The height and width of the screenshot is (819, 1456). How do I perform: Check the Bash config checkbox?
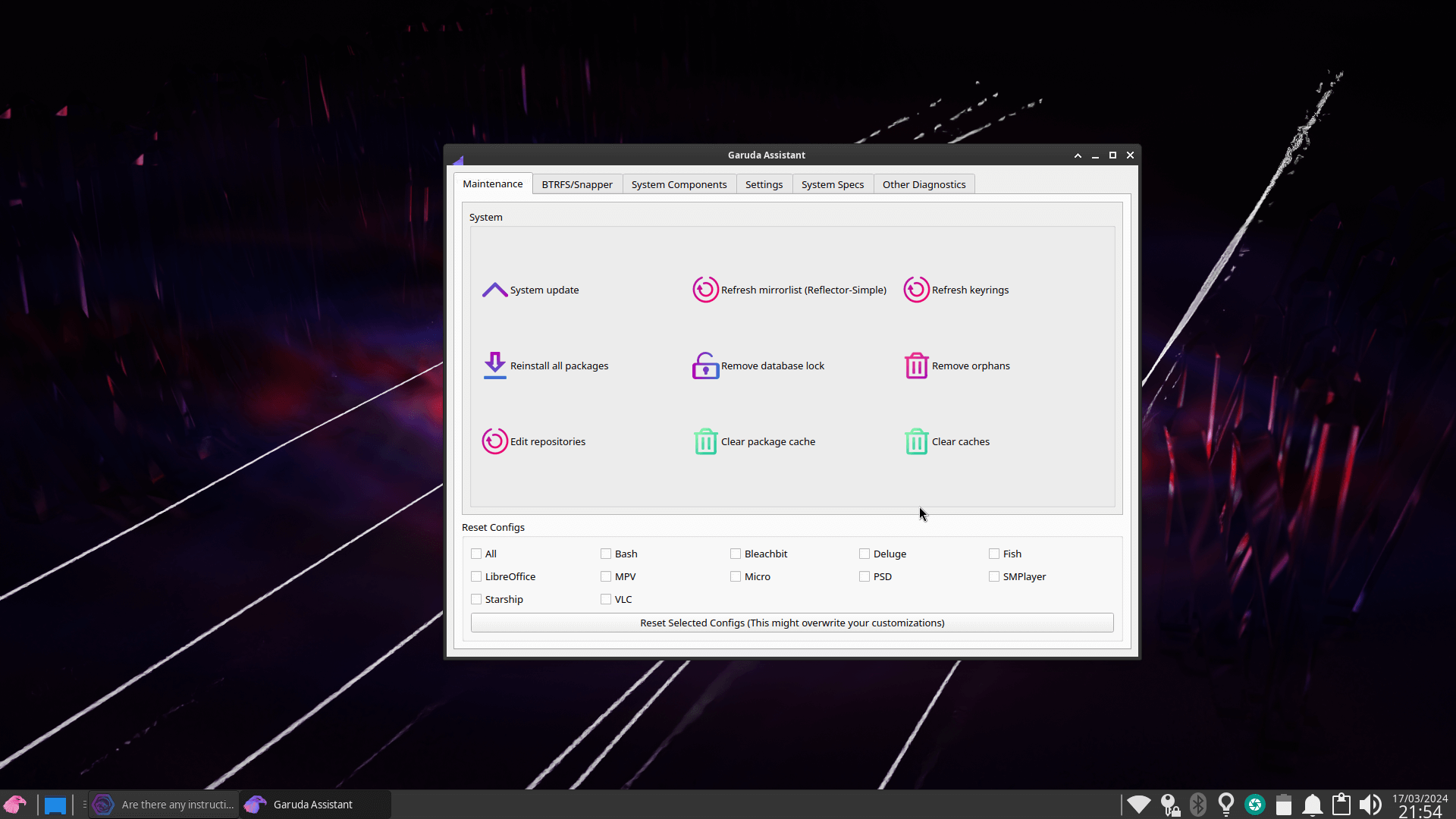(x=606, y=554)
